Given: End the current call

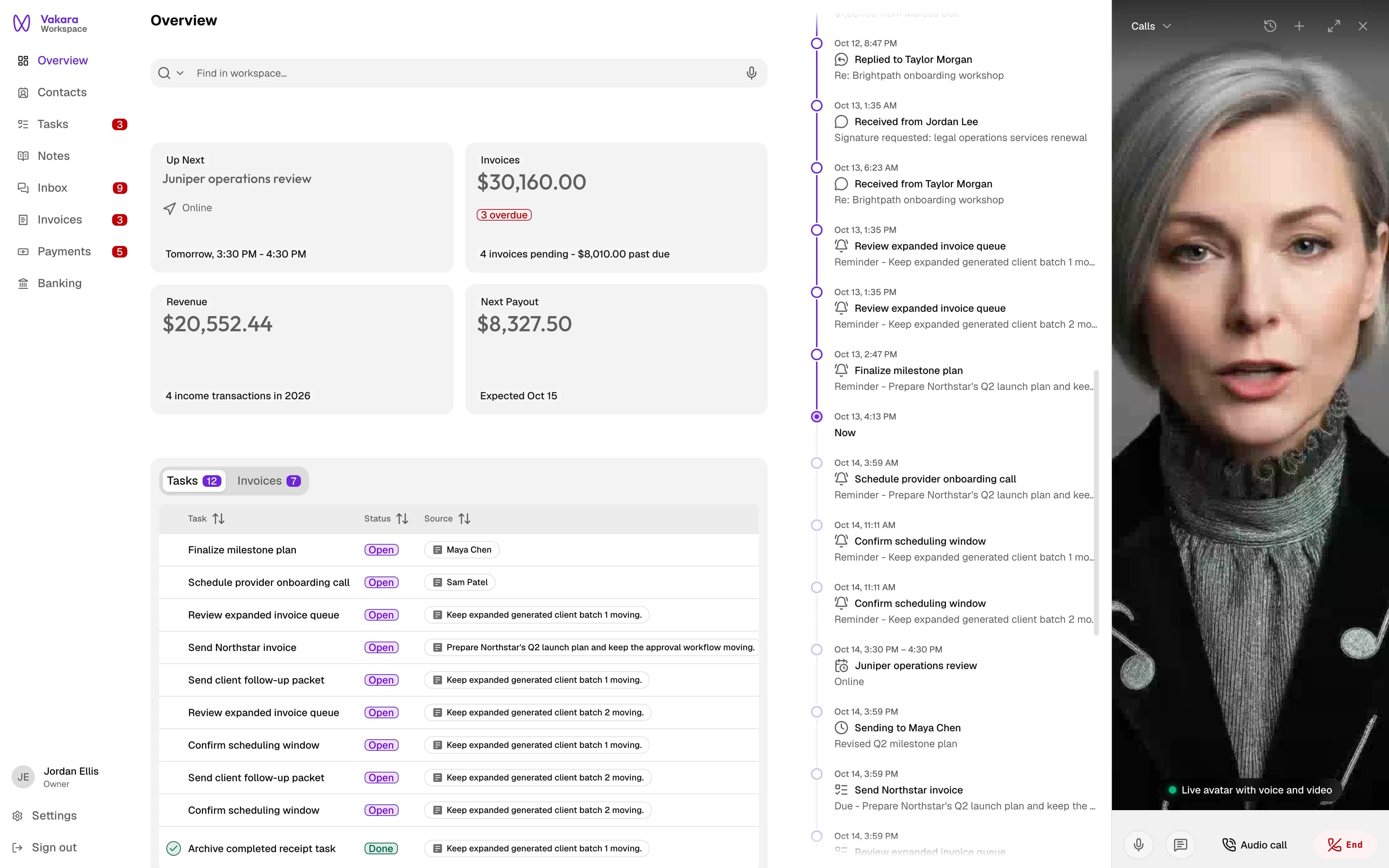Looking at the screenshot, I should tap(1345, 844).
